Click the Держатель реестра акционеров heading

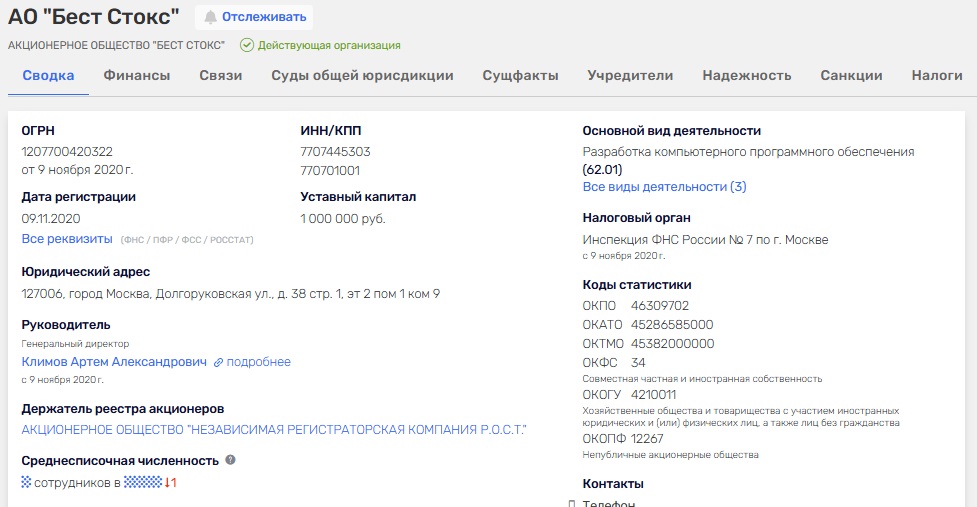click(x=123, y=409)
